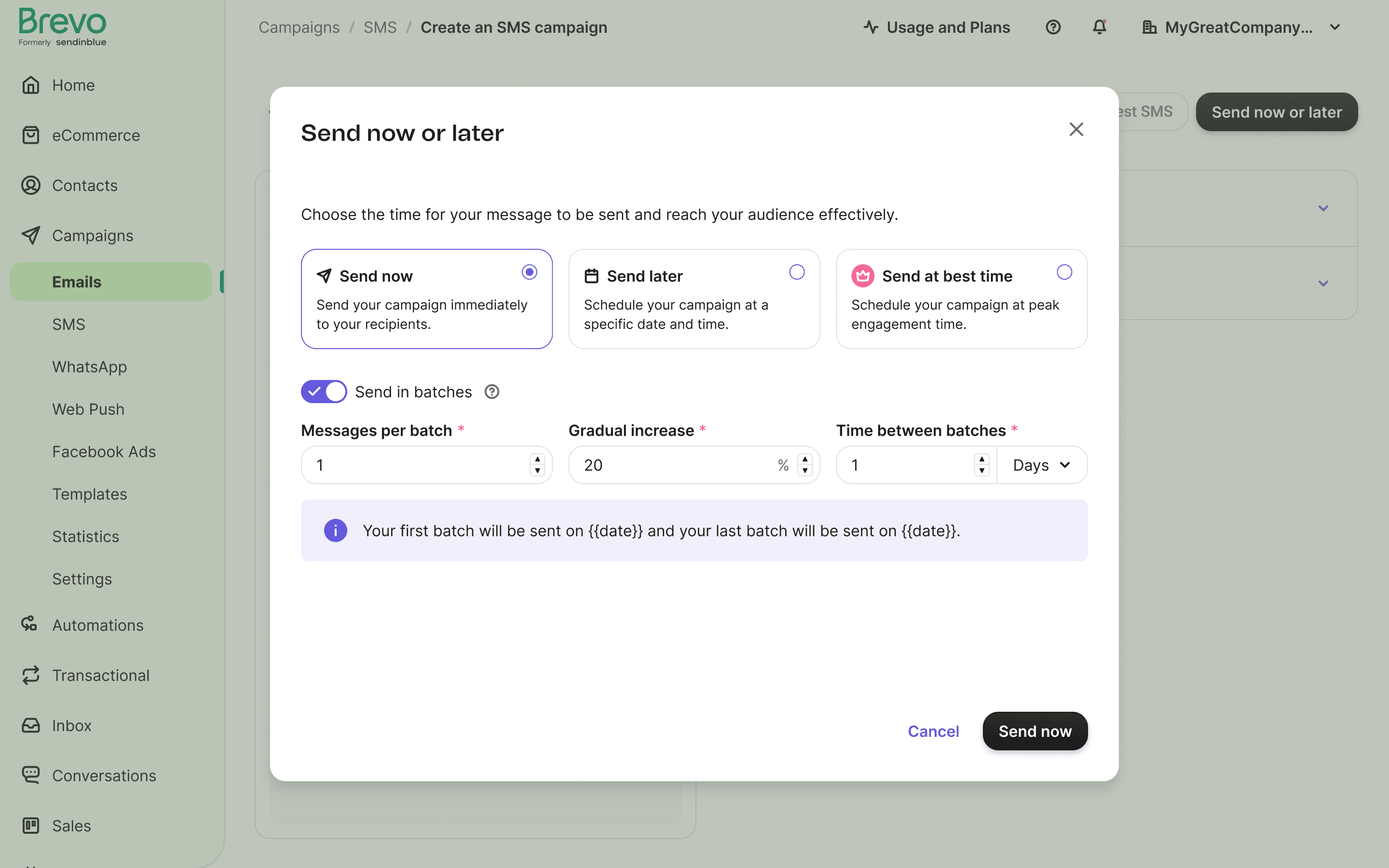1389x868 pixels.
Task: Click the Cancel link
Action: pos(933,731)
